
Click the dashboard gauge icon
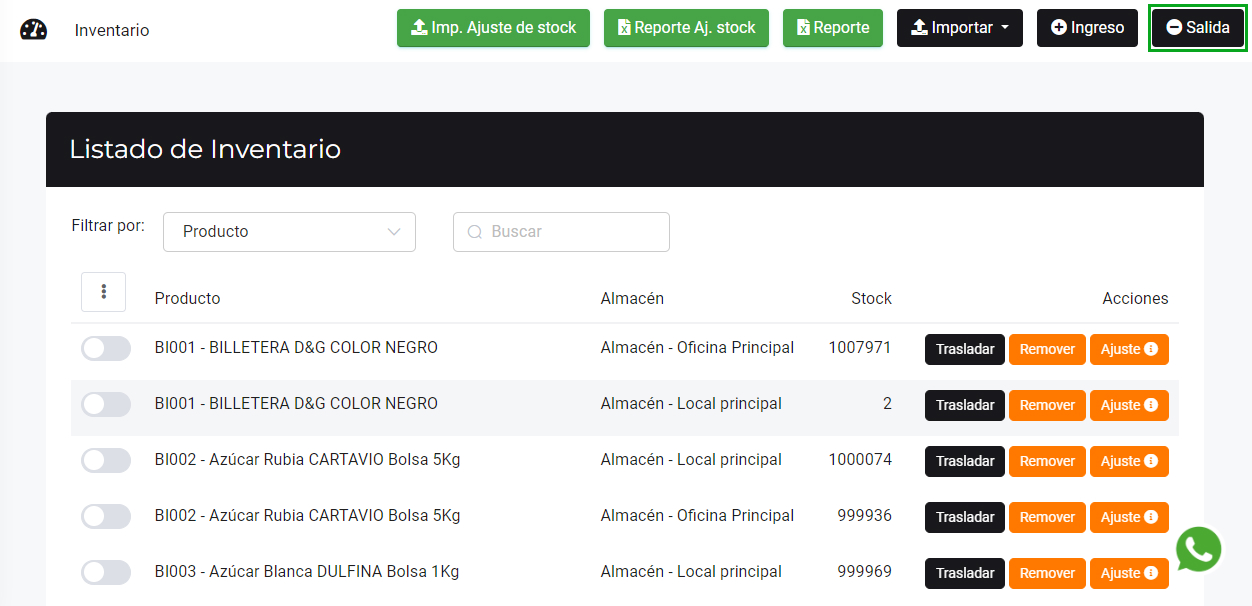pyautogui.click(x=33, y=30)
